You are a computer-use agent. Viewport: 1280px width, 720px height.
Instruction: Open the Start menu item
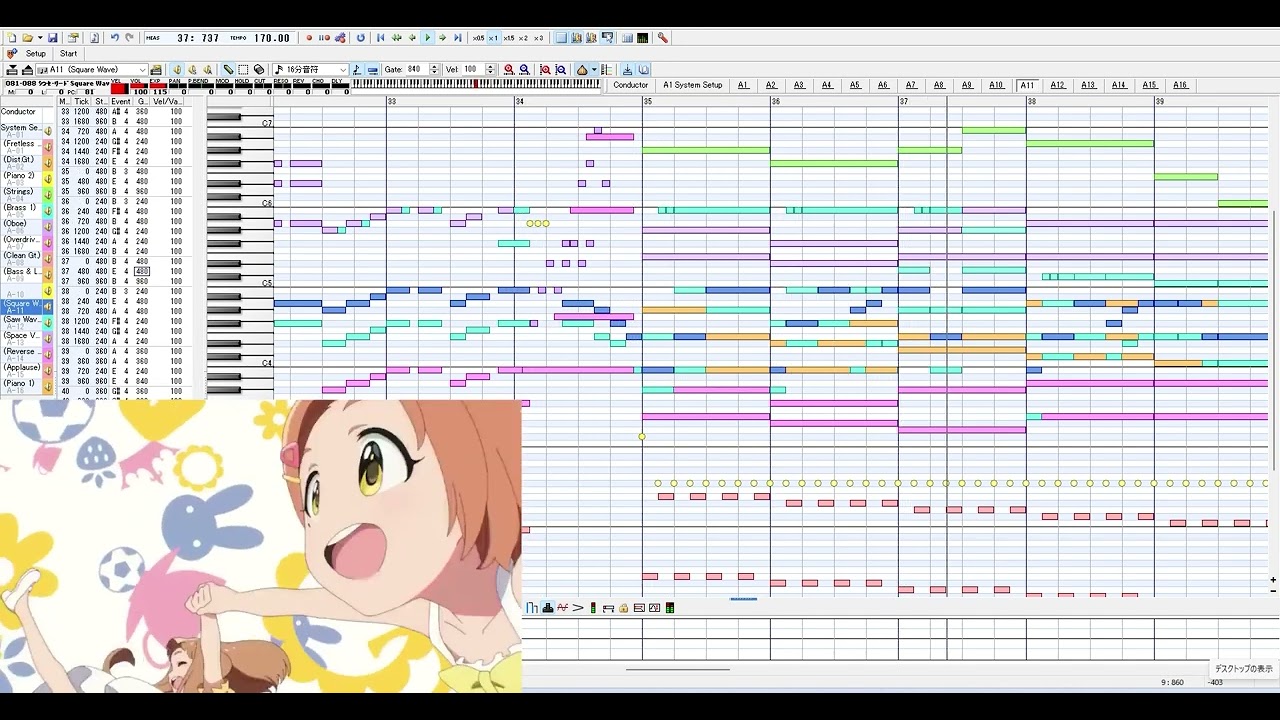(x=68, y=54)
